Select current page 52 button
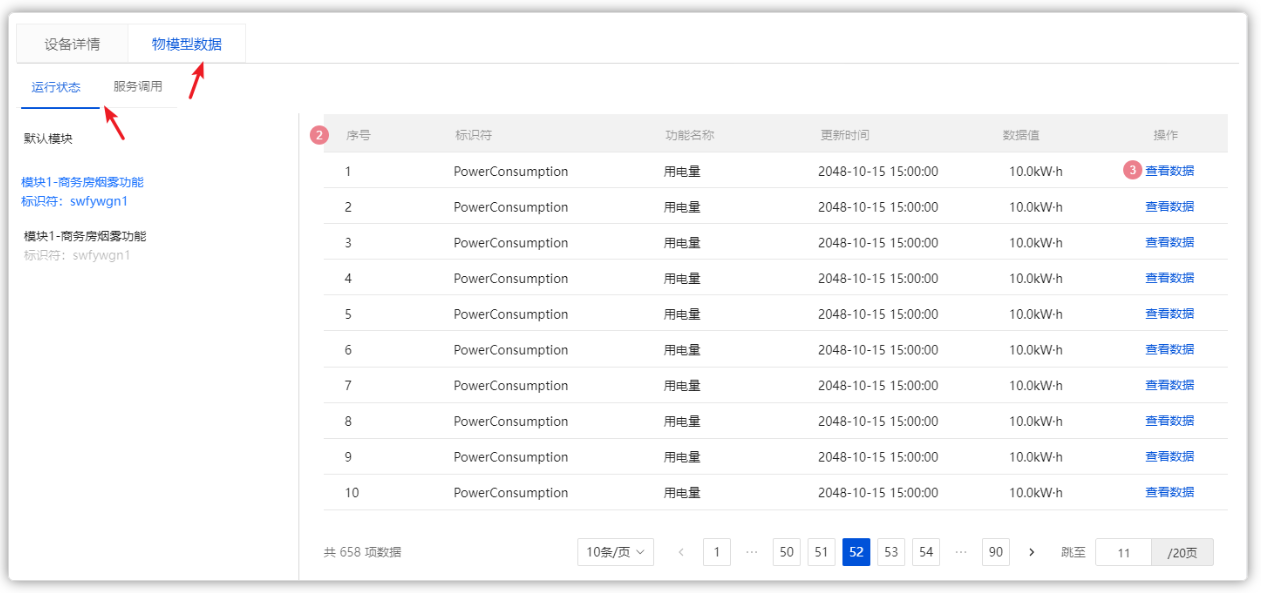This screenshot has height=593, width=1261. click(x=856, y=552)
